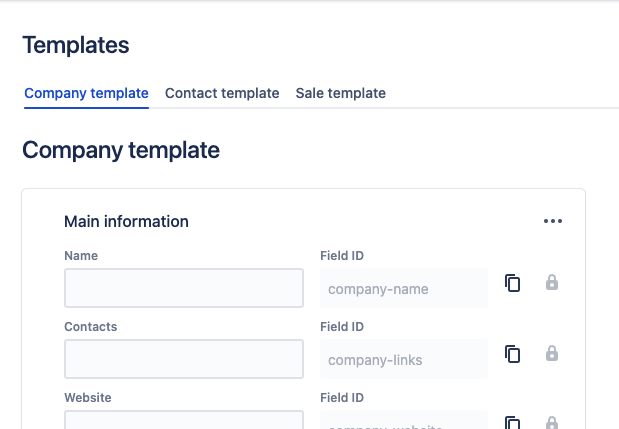Copy the company-name field ID
Screen dimensions: 619x429
(513, 283)
